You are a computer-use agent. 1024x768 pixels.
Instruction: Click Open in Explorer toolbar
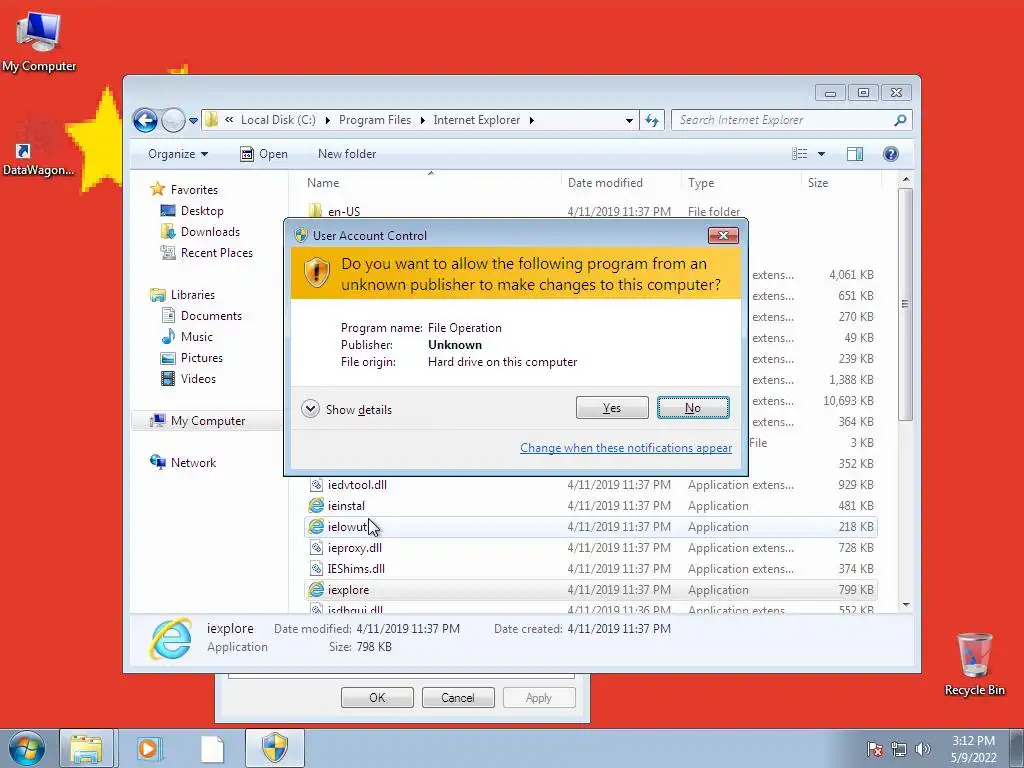(x=264, y=154)
